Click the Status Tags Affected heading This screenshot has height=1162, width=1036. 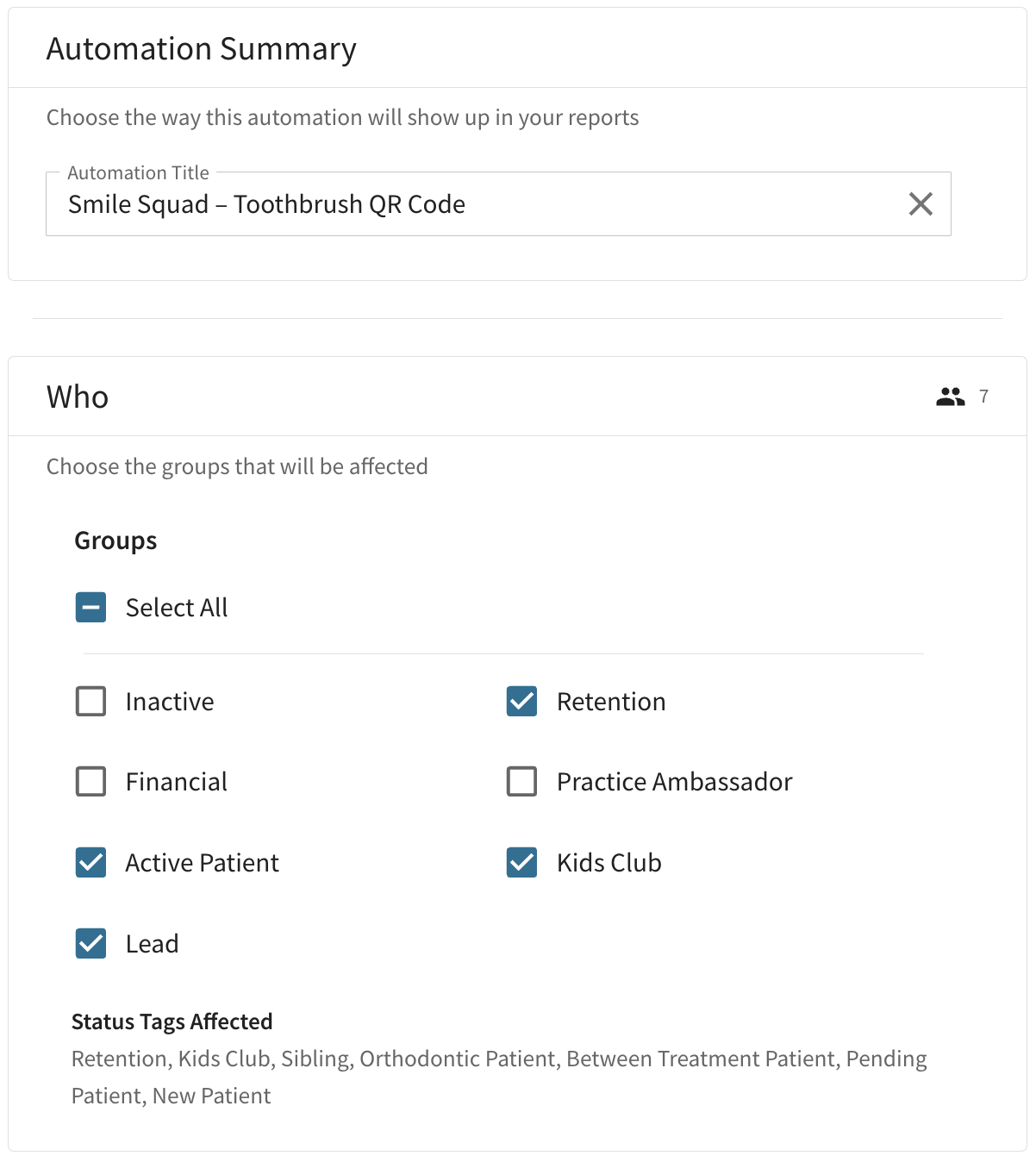[172, 1021]
